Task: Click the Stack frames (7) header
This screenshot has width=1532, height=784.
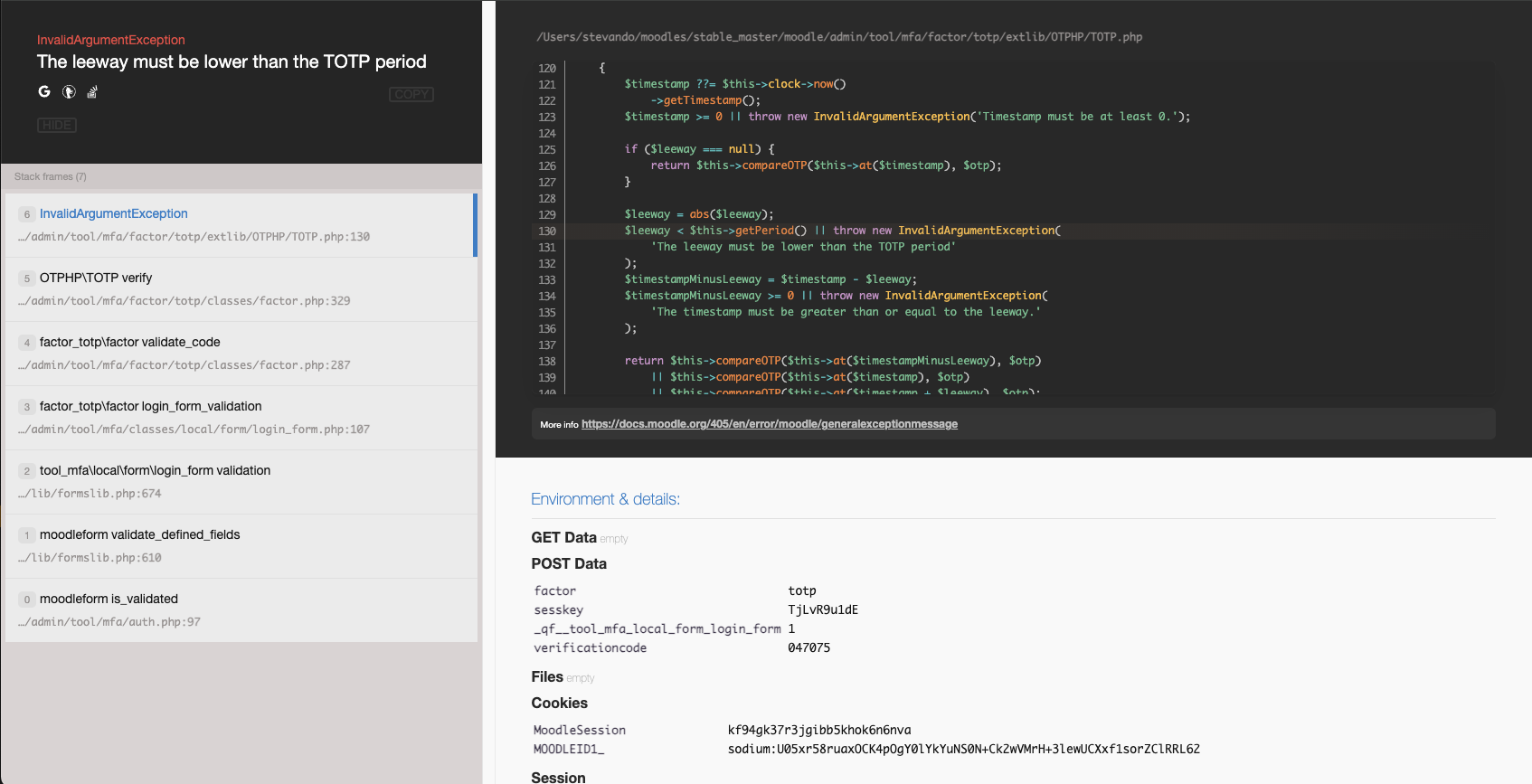Action: [51, 176]
